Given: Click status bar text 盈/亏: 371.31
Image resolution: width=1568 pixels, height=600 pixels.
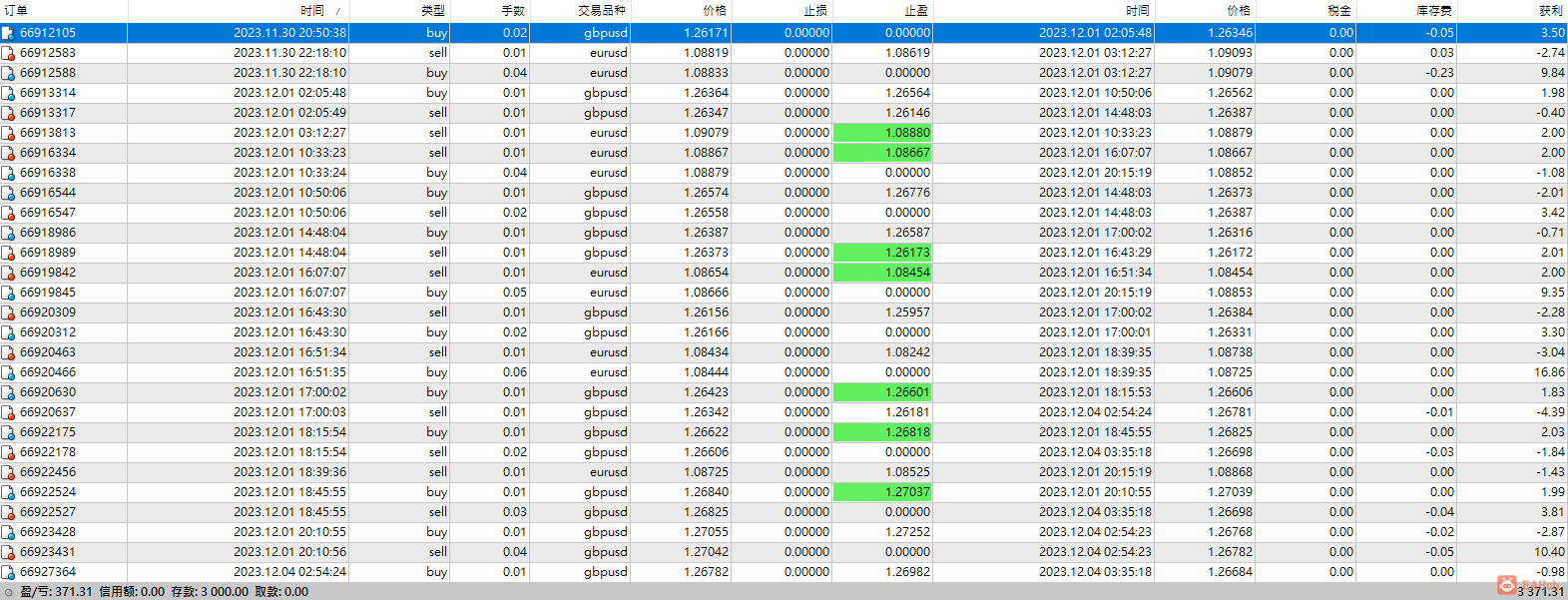Looking at the screenshot, I should 56,592.
